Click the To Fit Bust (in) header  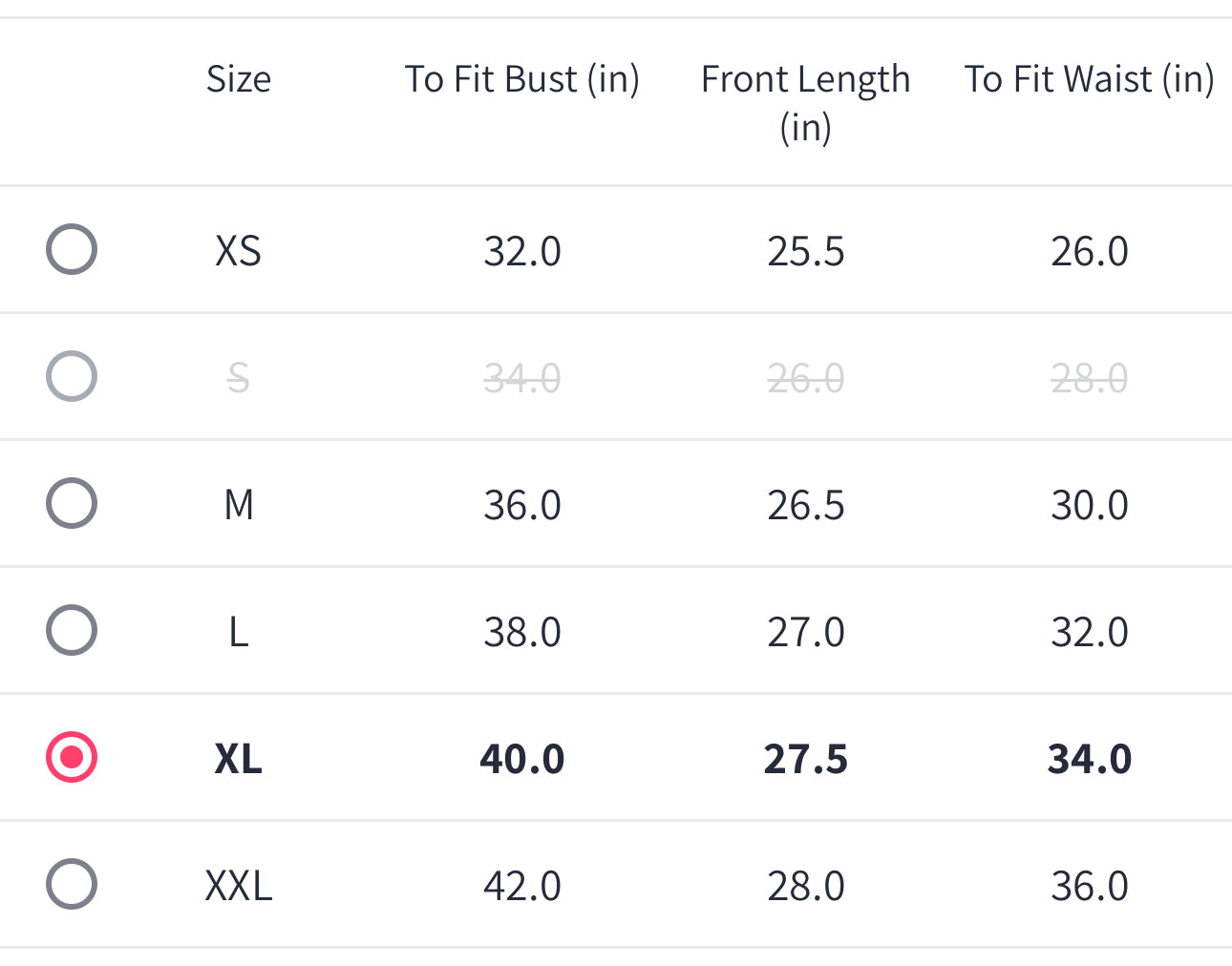point(521,79)
